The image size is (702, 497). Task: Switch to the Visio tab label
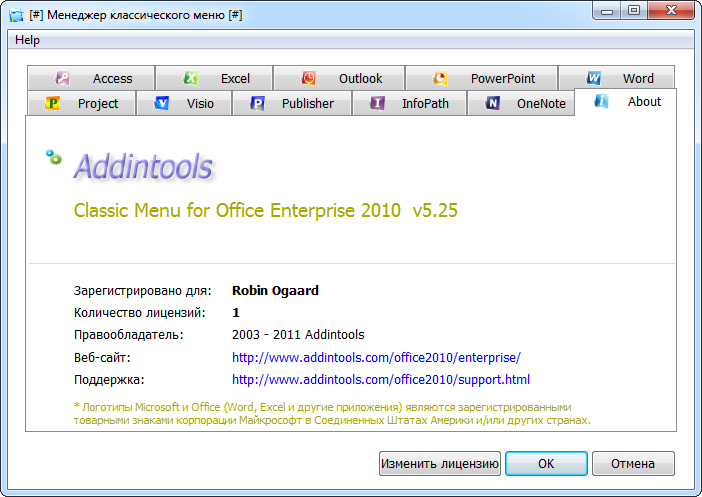(x=200, y=104)
